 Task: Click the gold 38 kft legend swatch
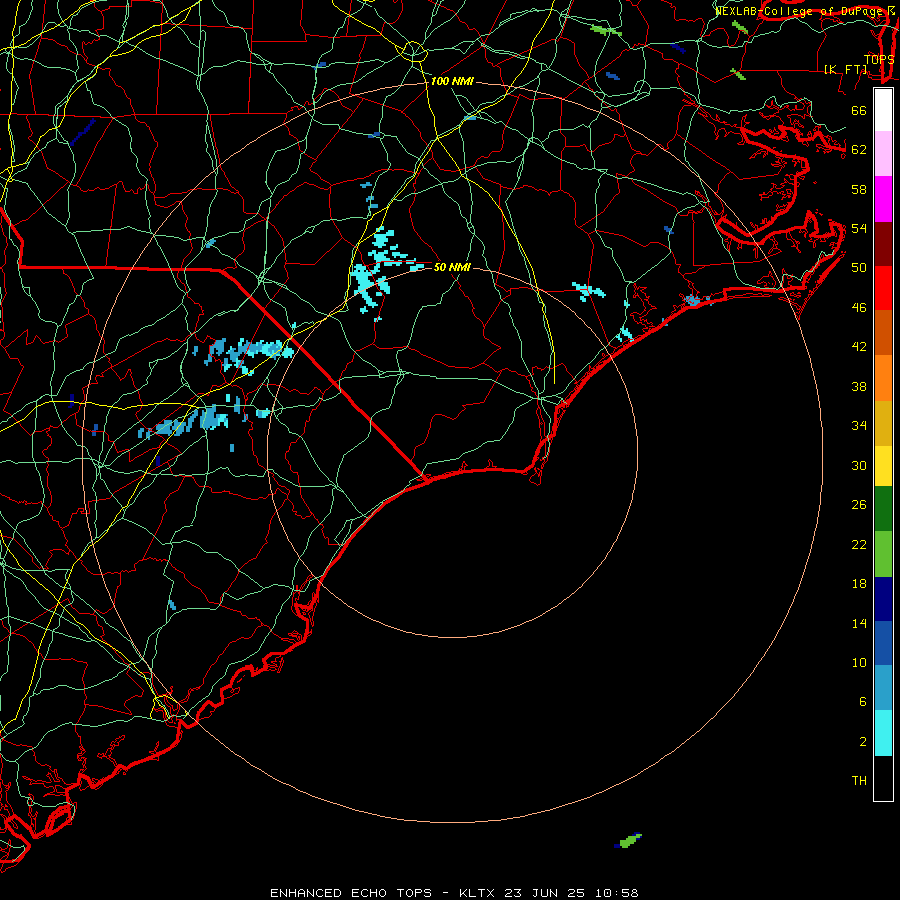tap(883, 423)
